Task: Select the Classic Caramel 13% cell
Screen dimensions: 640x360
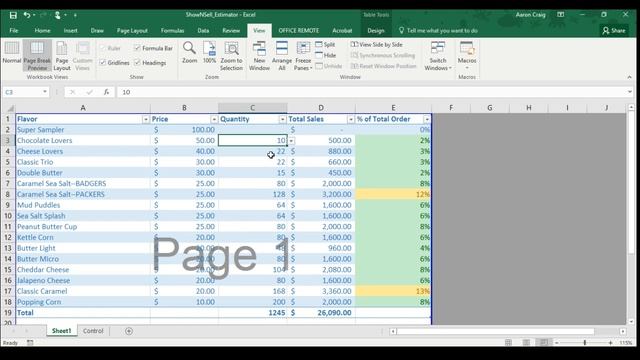Action: (x=393, y=291)
